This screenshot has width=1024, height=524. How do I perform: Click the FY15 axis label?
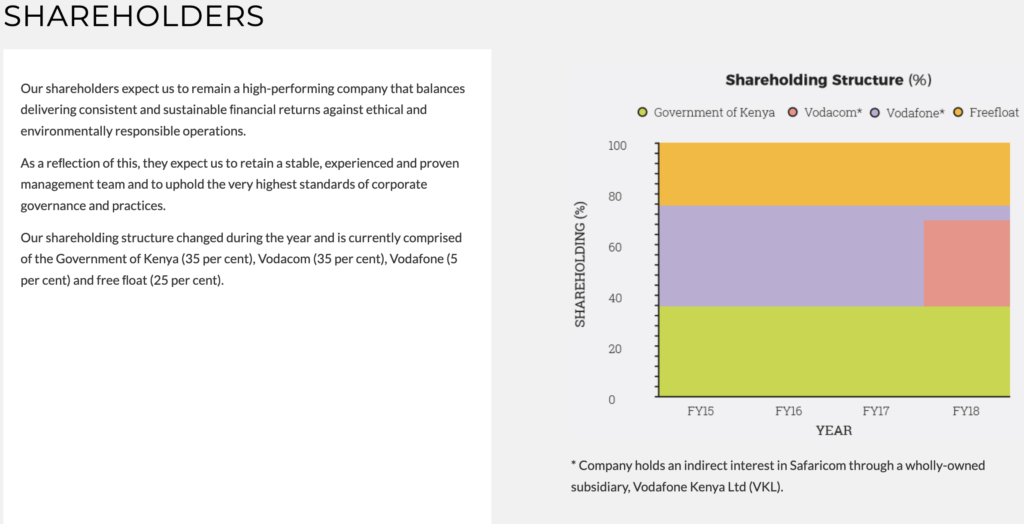click(700, 412)
